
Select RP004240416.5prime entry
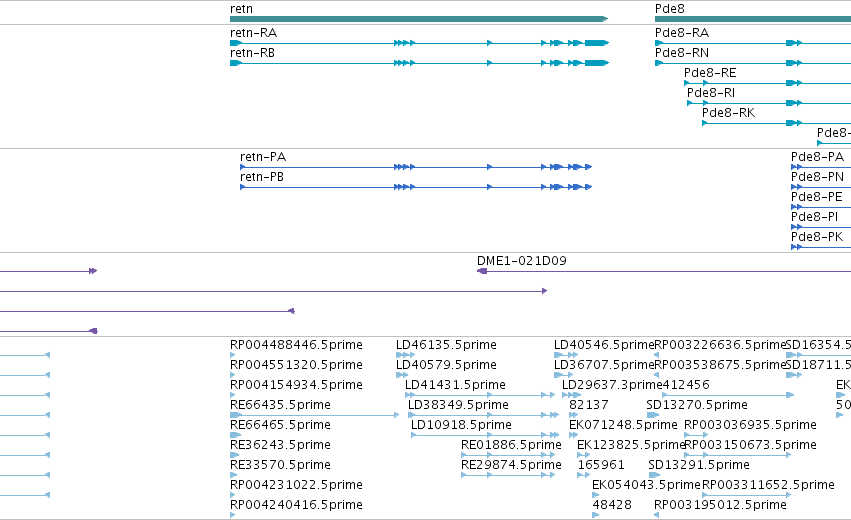[296, 505]
